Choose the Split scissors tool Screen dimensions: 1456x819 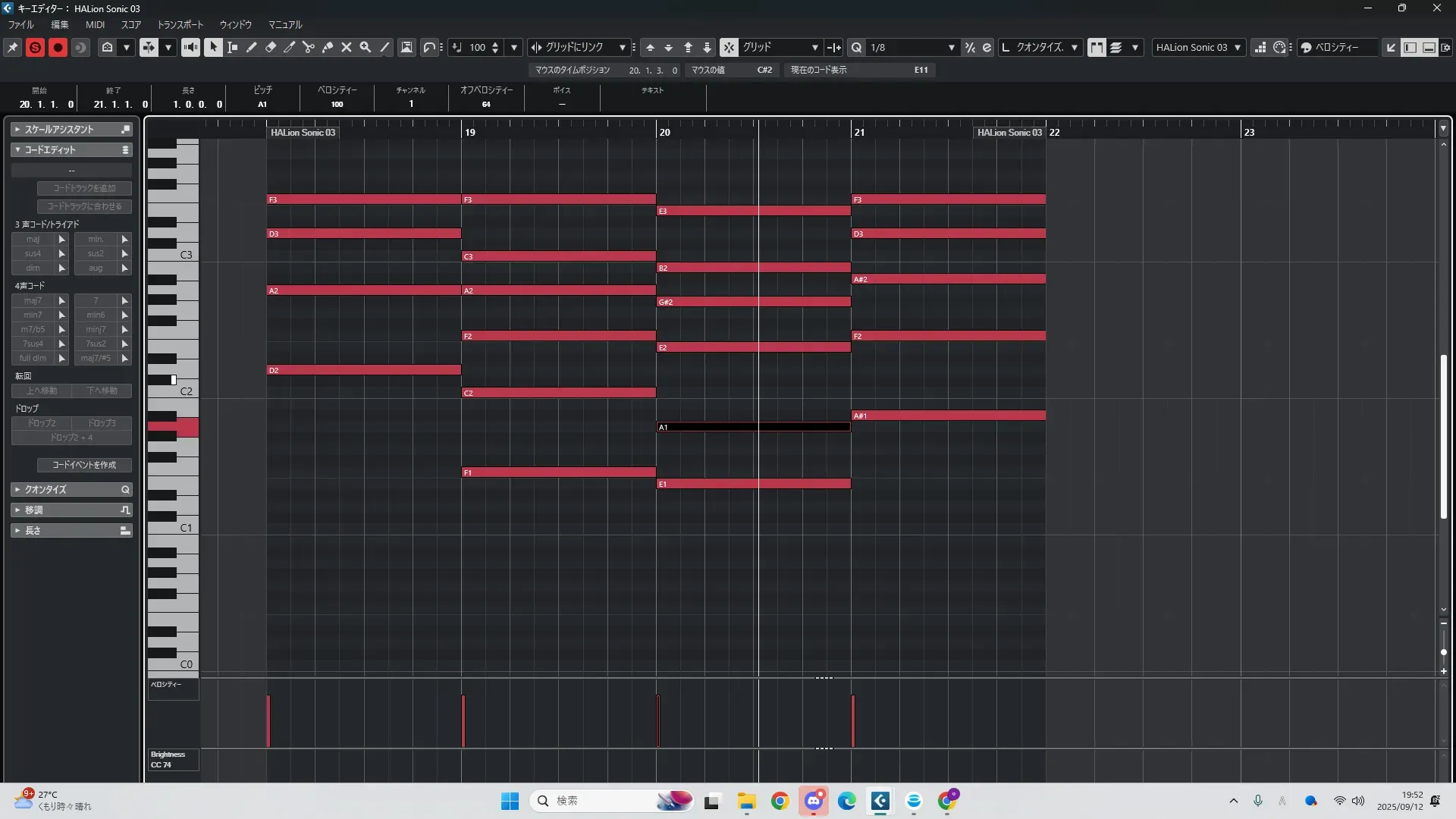[x=309, y=47]
